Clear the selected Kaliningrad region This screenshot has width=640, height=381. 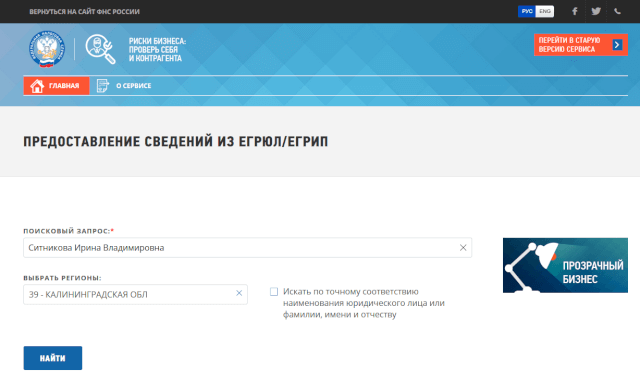point(239,293)
